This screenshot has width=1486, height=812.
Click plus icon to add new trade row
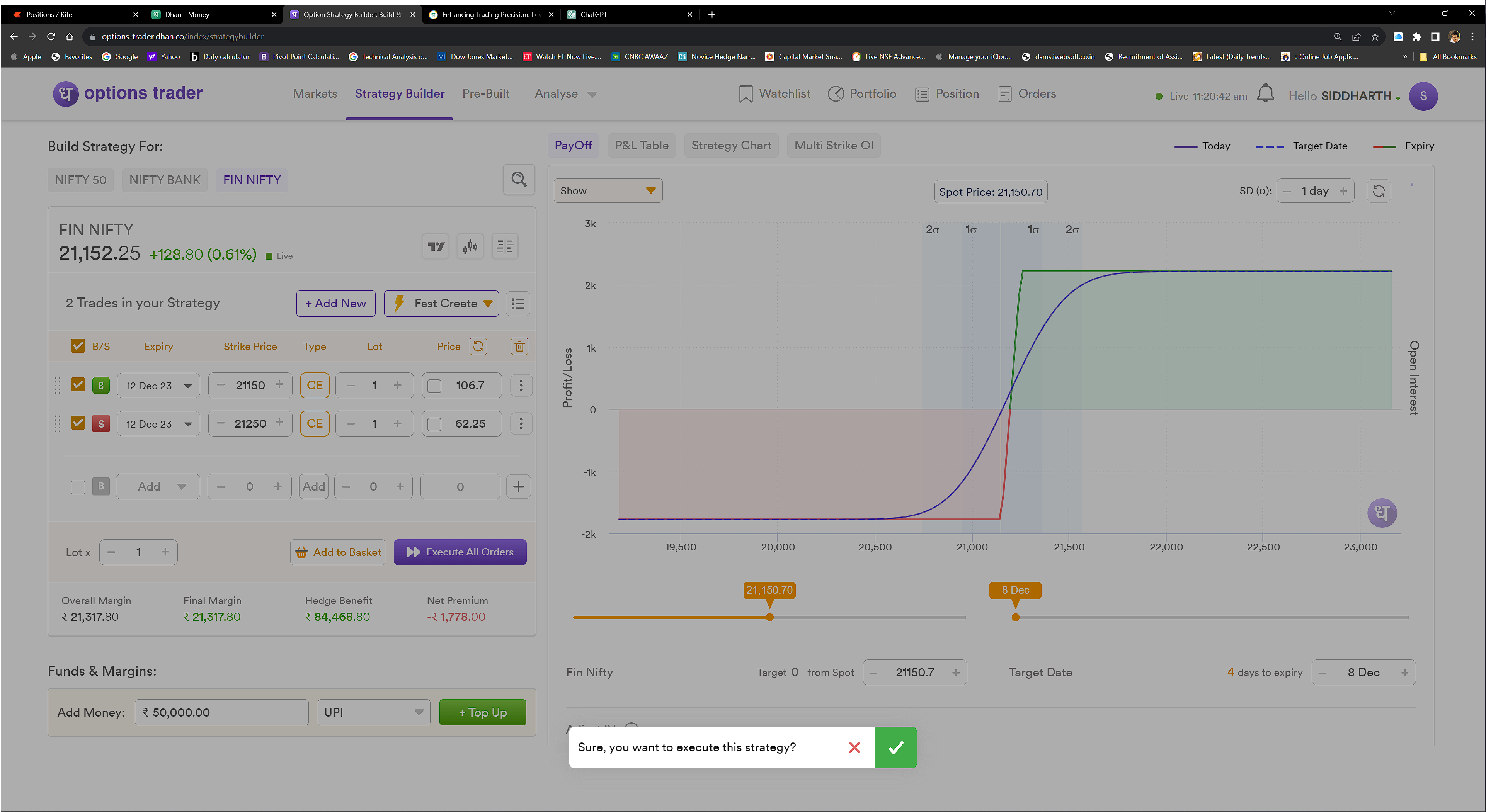518,487
